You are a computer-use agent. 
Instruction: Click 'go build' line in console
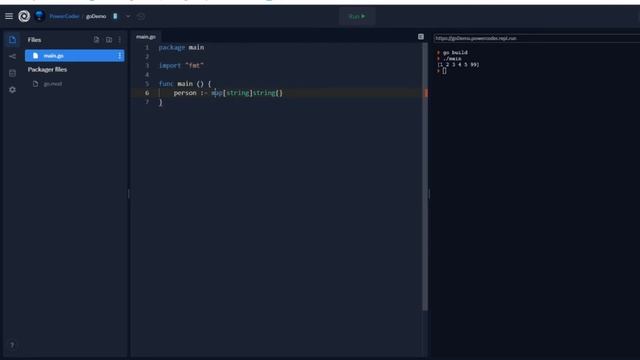click(x=455, y=53)
